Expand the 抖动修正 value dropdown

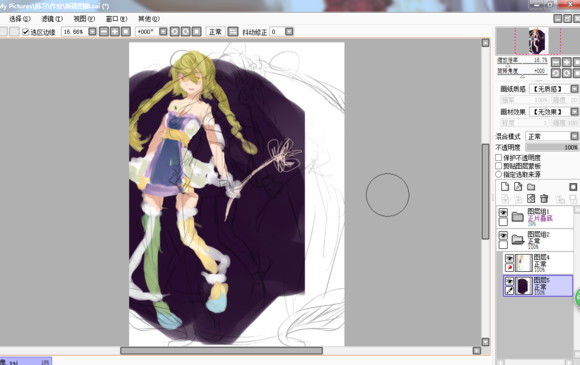pyautogui.click(x=289, y=32)
